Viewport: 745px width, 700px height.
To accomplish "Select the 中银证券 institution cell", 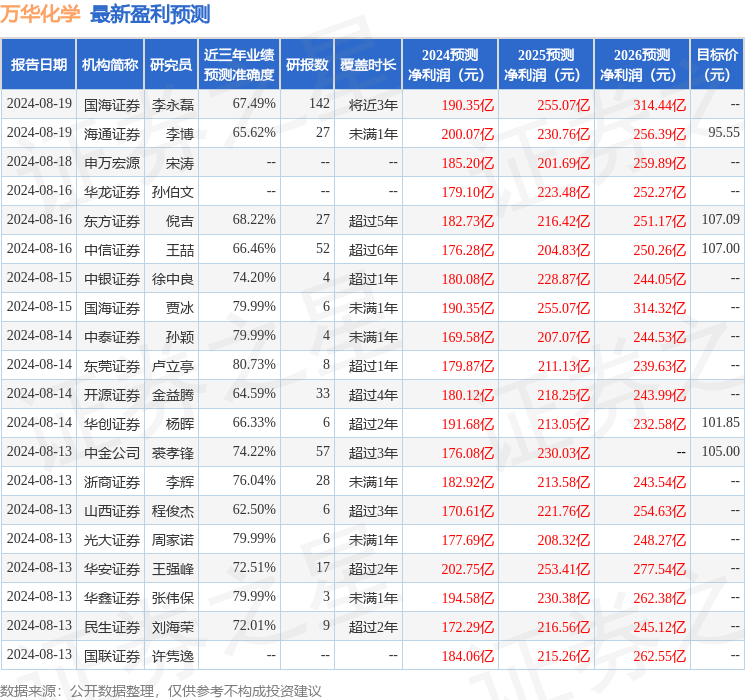I will pos(112,279).
